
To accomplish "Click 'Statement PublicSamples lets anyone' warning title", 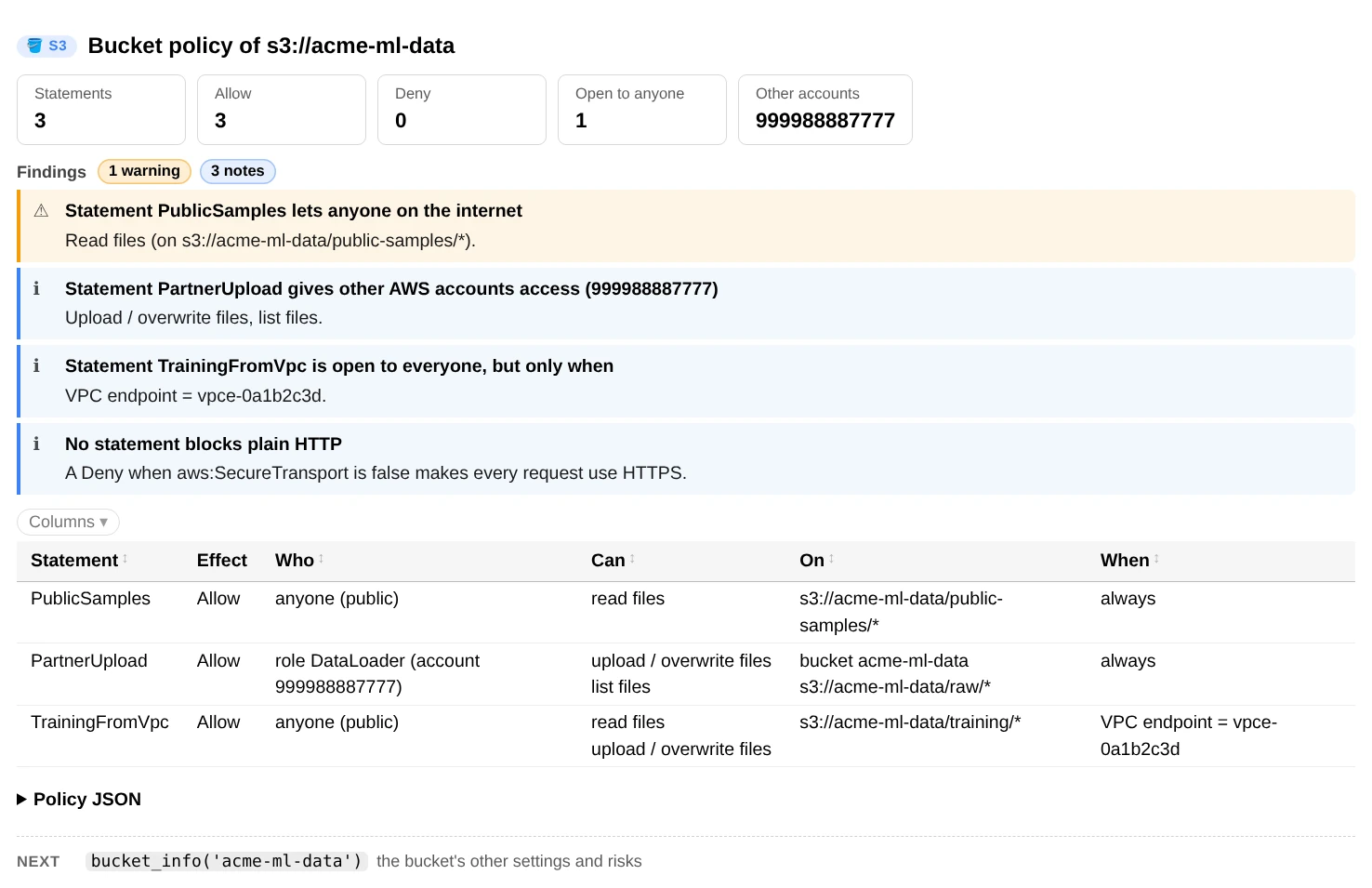I will click(294, 211).
